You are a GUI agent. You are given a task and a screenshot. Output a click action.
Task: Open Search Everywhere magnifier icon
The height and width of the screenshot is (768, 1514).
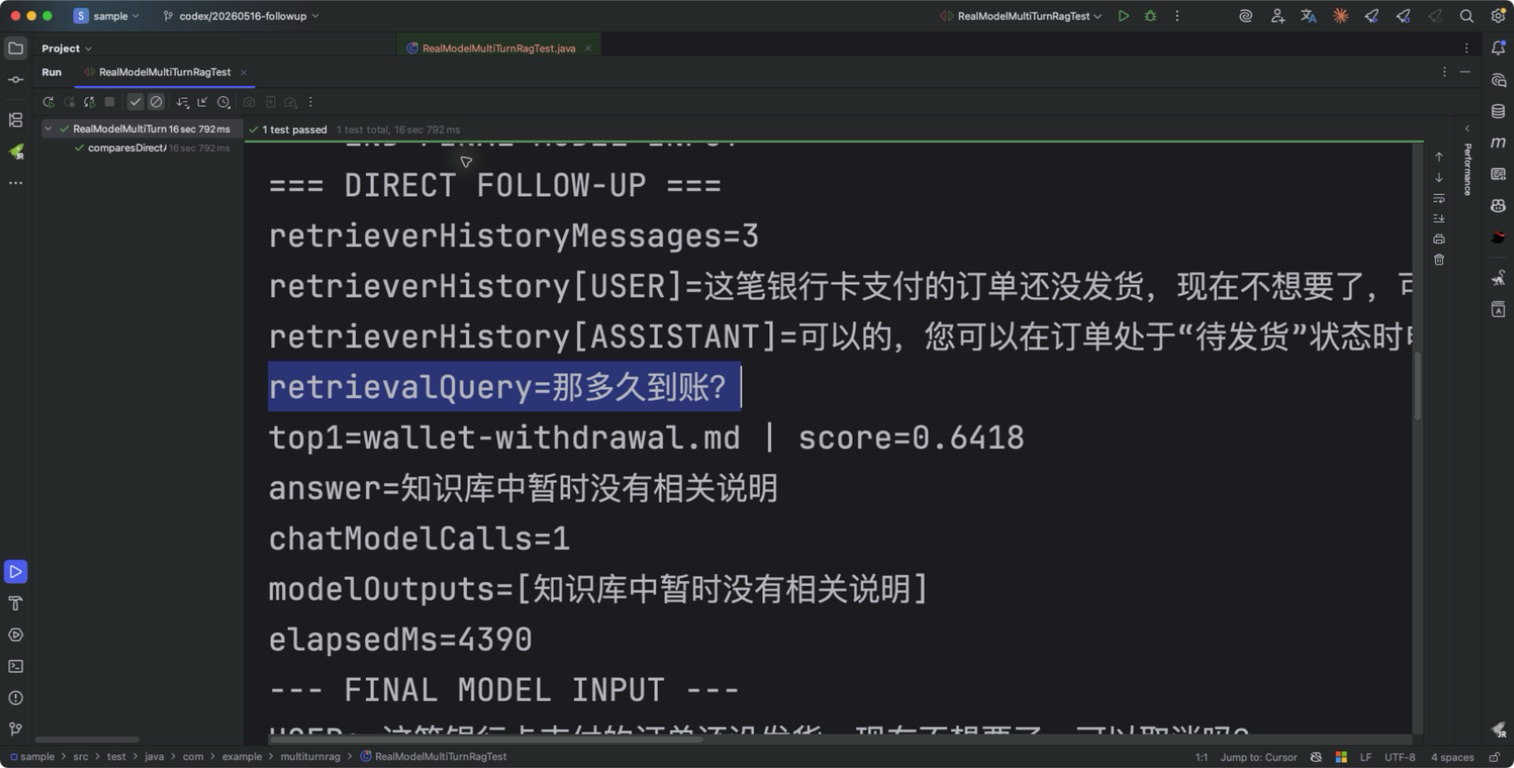pyautogui.click(x=1466, y=16)
